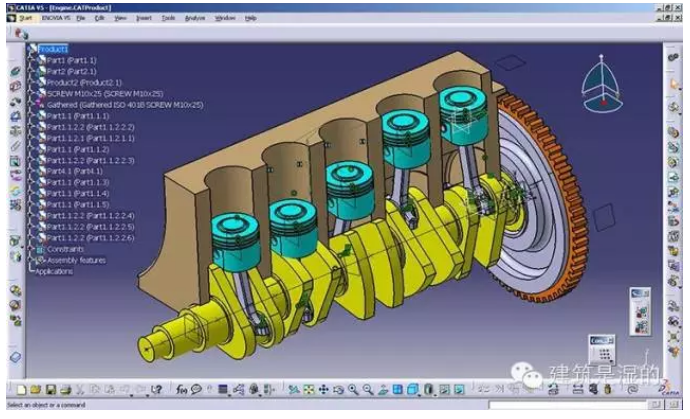Select Part1.1.2.1 (Part1.1.2.1.1) tree item
This screenshot has width=690, height=419.
click(91, 138)
